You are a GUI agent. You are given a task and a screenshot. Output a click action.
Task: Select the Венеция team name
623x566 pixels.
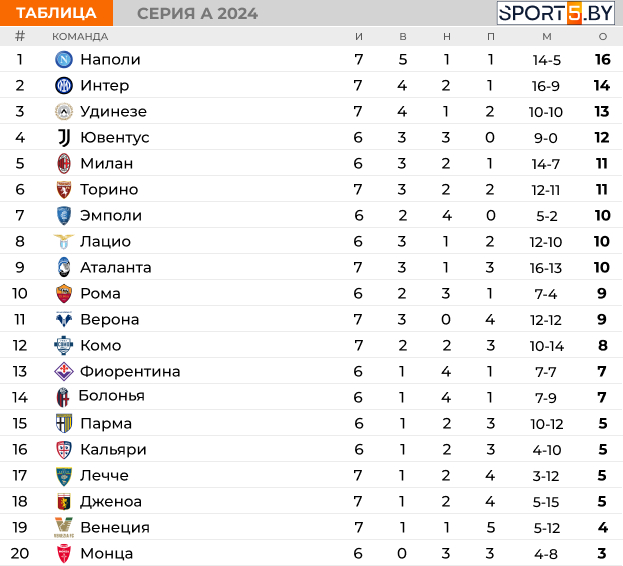point(115,527)
